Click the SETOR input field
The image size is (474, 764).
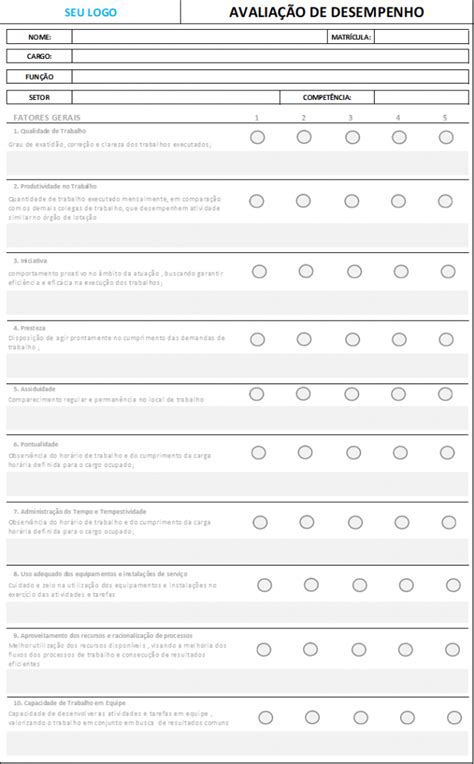(176, 97)
